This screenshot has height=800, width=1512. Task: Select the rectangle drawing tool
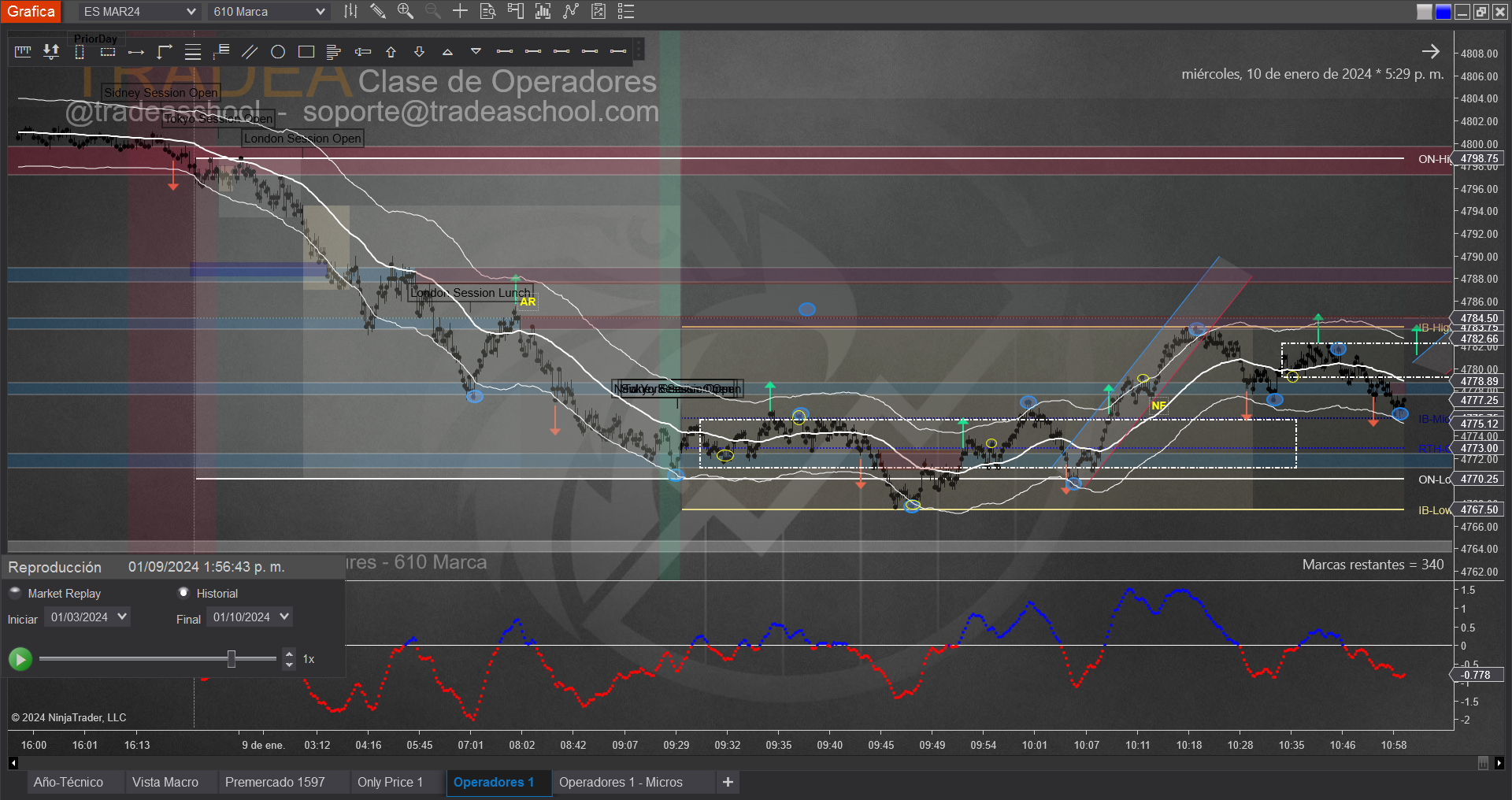[306, 52]
